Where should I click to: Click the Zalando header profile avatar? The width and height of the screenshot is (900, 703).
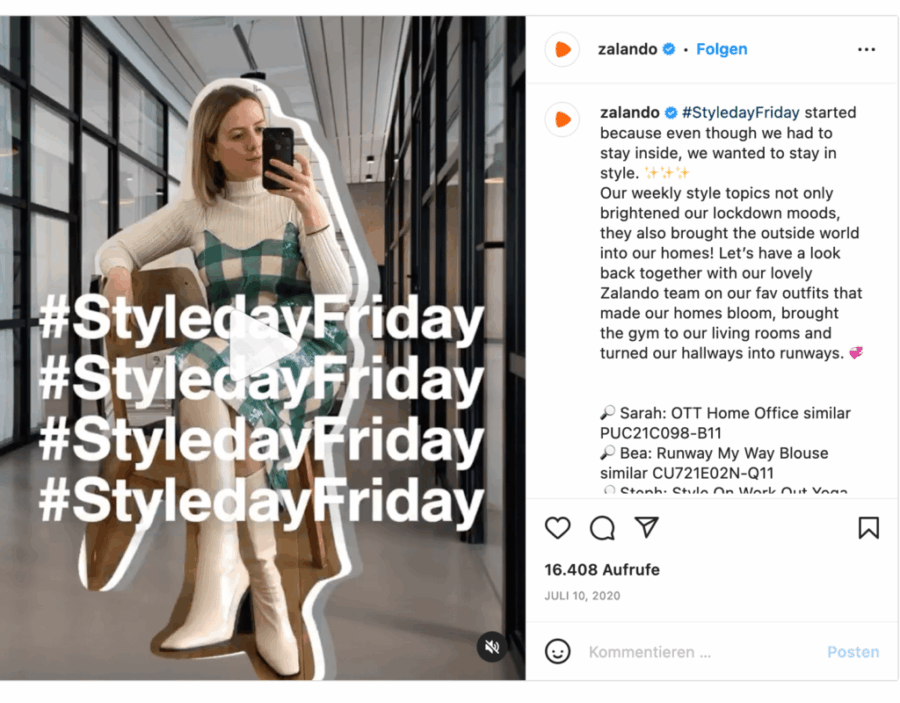point(562,49)
